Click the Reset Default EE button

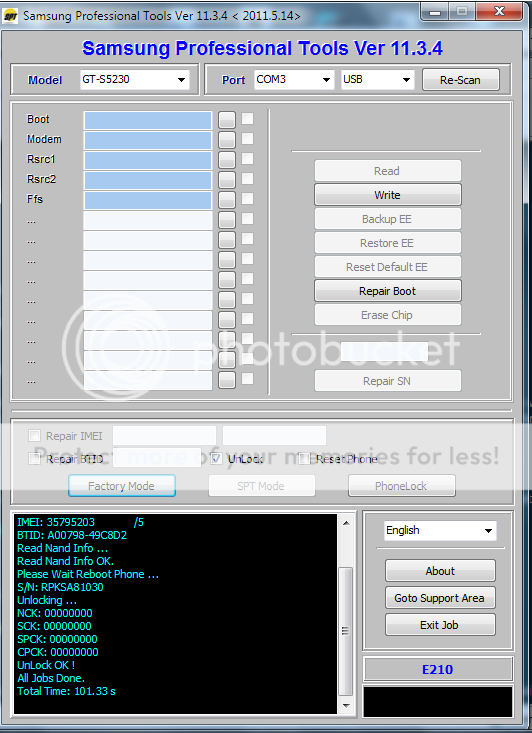click(x=388, y=267)
